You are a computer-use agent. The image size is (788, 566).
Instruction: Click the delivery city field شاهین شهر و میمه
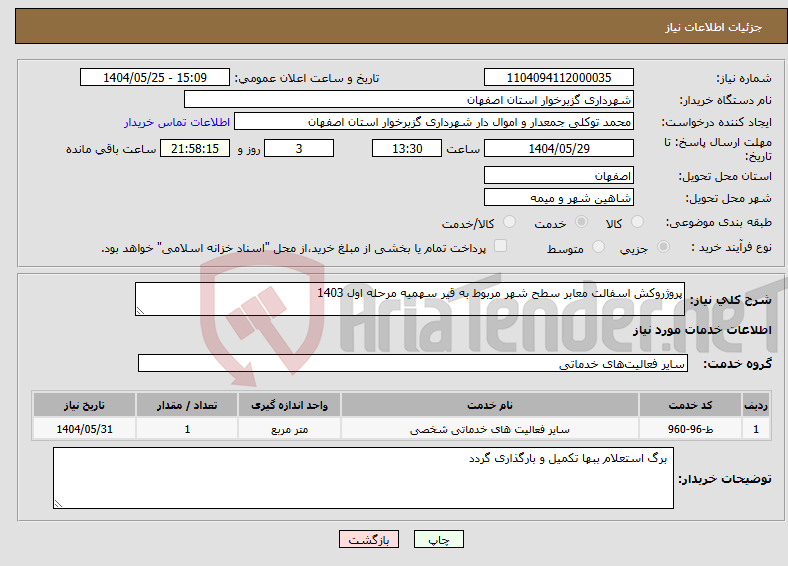pos(558,197)
